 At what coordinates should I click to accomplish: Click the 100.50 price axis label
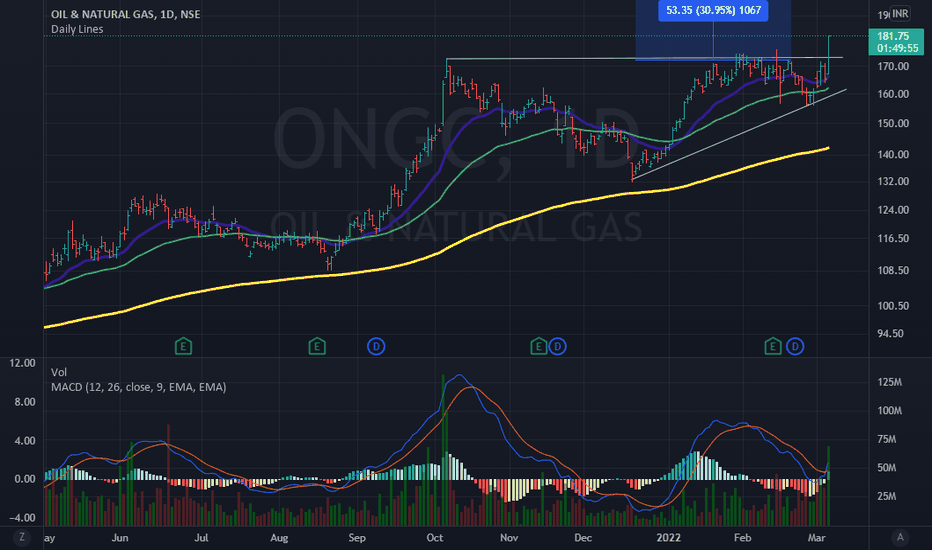click(893, 306)
